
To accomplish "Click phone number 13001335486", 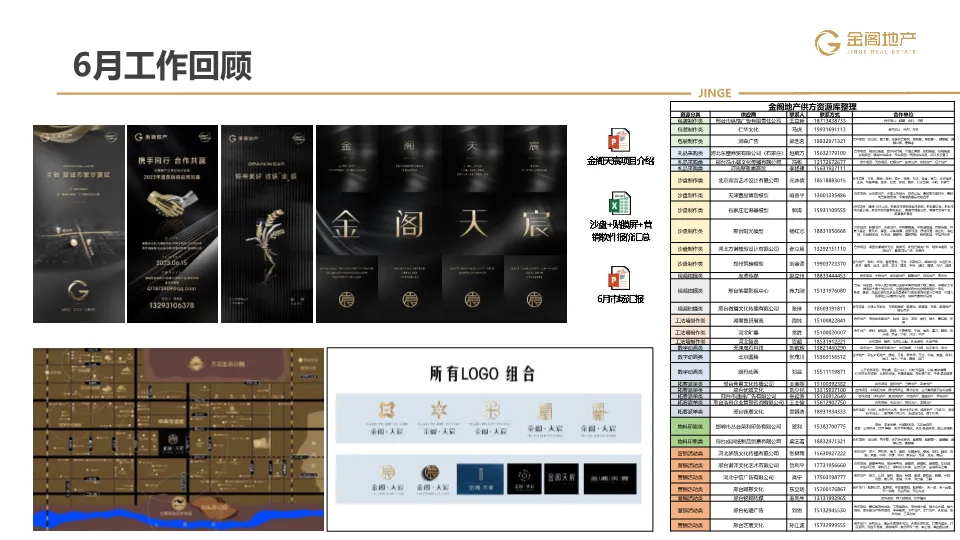I will click(830, 195).
